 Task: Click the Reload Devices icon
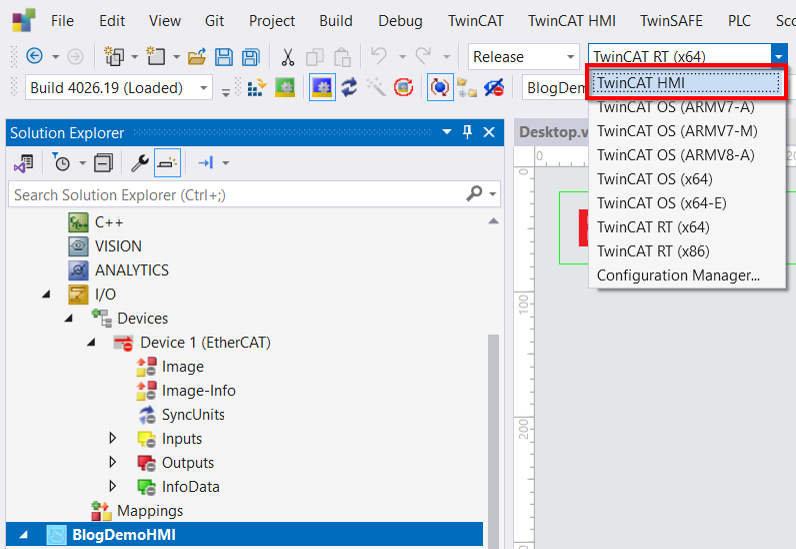pyautogui.click(x=349, y=88)
